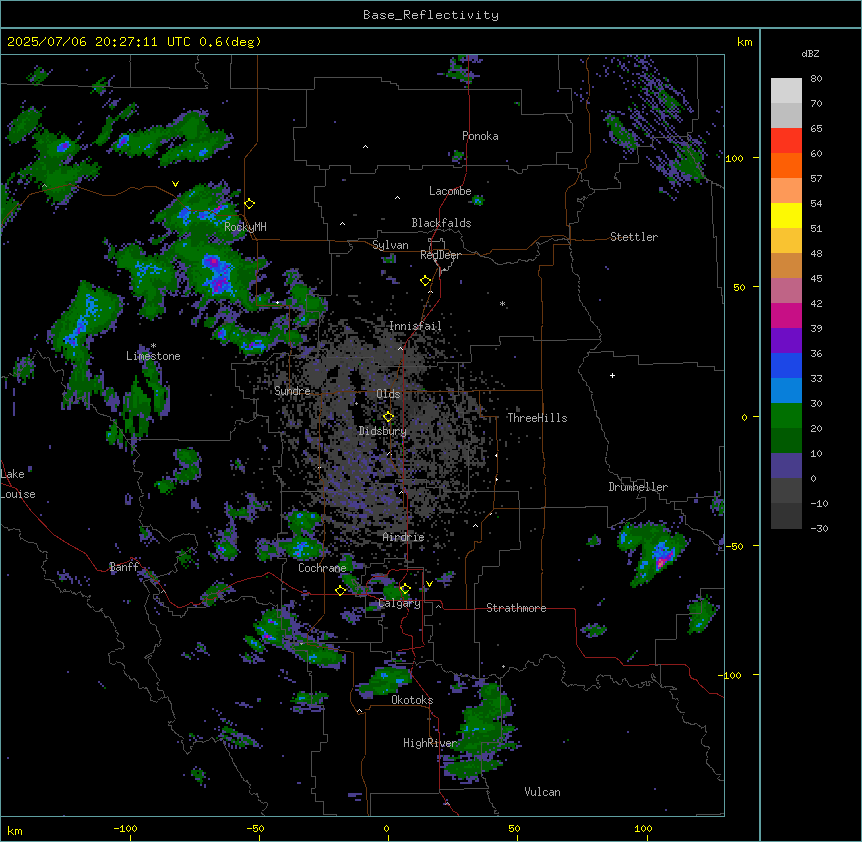Select the magenta 39-42 dBZ legend swatch
Viewport: 862px width, 842px height.
click(x=786, y=316)
